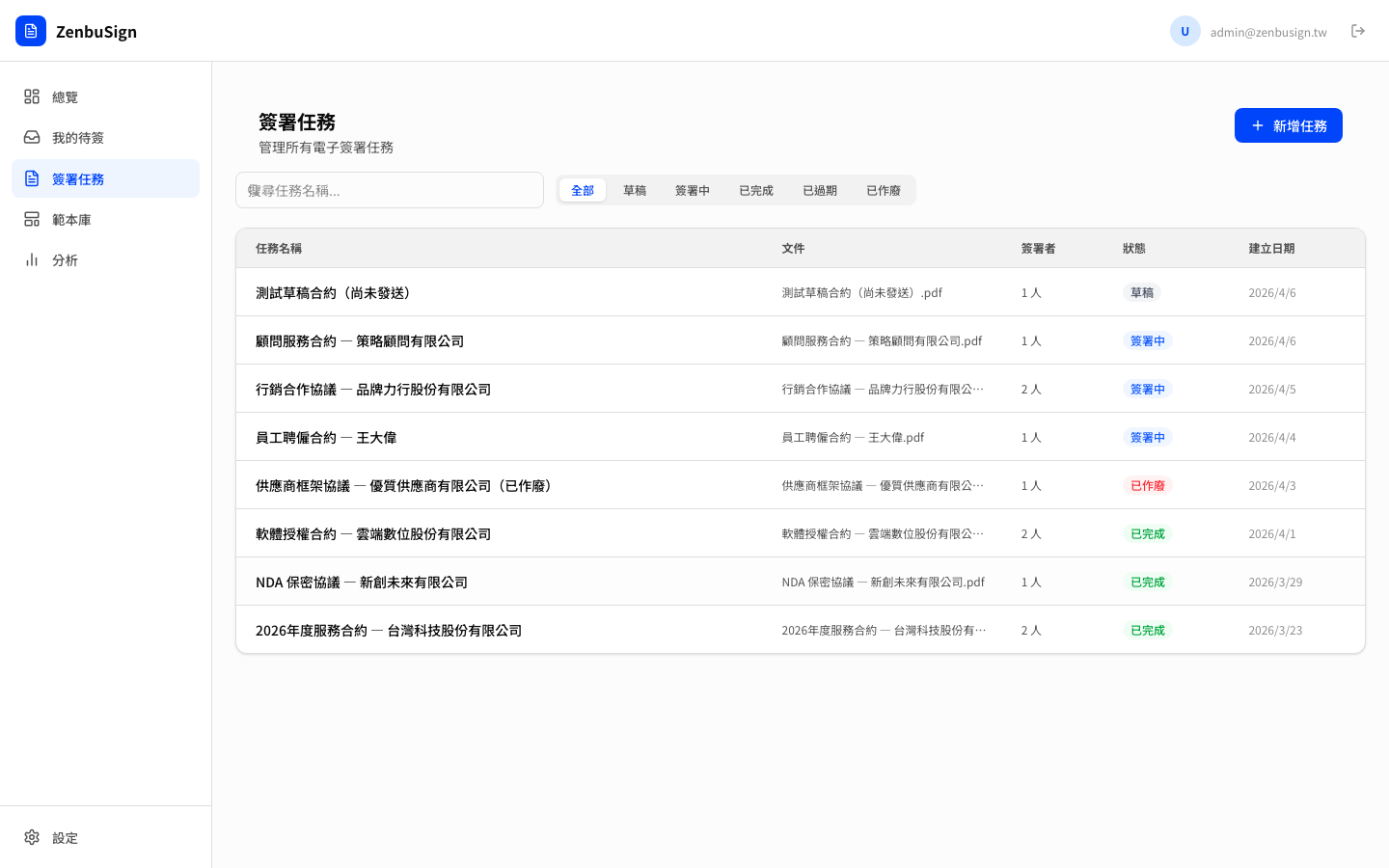Open the 分析 chart icon
The image size is (1389, 868).
[32, 259]
